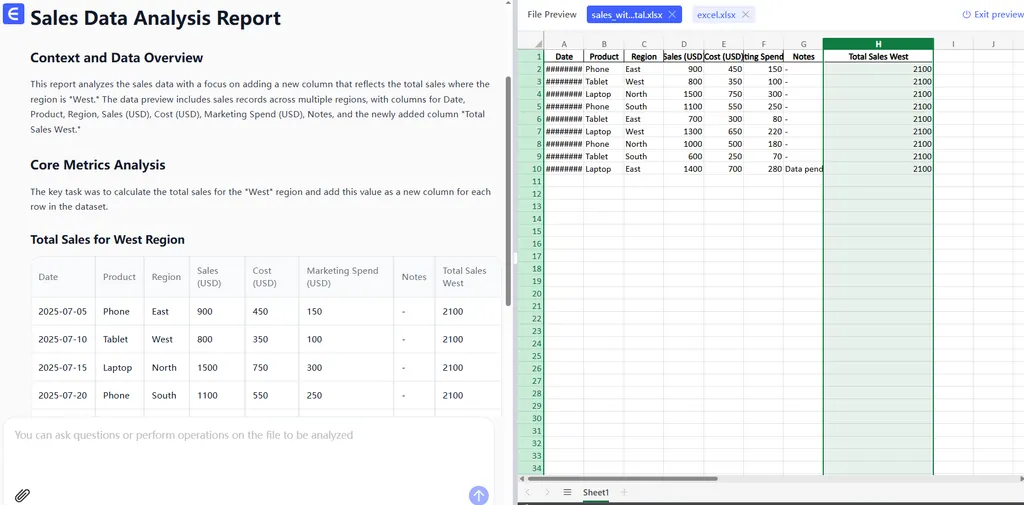Open the all sheets list icon

click(567, 492)
